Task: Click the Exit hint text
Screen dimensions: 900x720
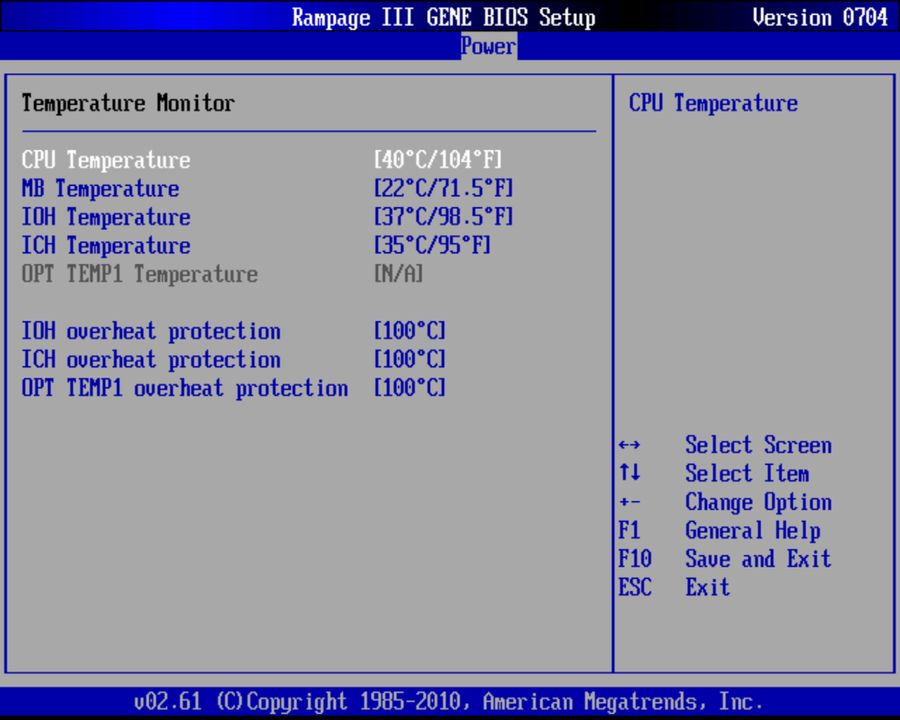Action: [708, 587]
